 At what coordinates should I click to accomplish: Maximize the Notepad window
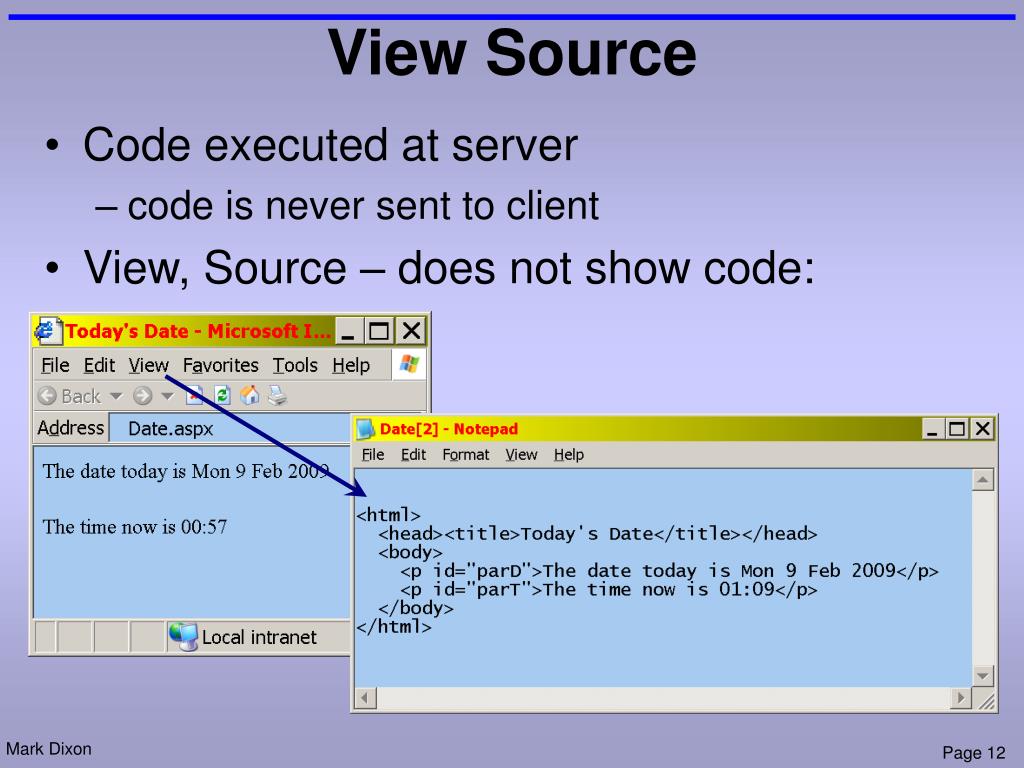point(957,429)
